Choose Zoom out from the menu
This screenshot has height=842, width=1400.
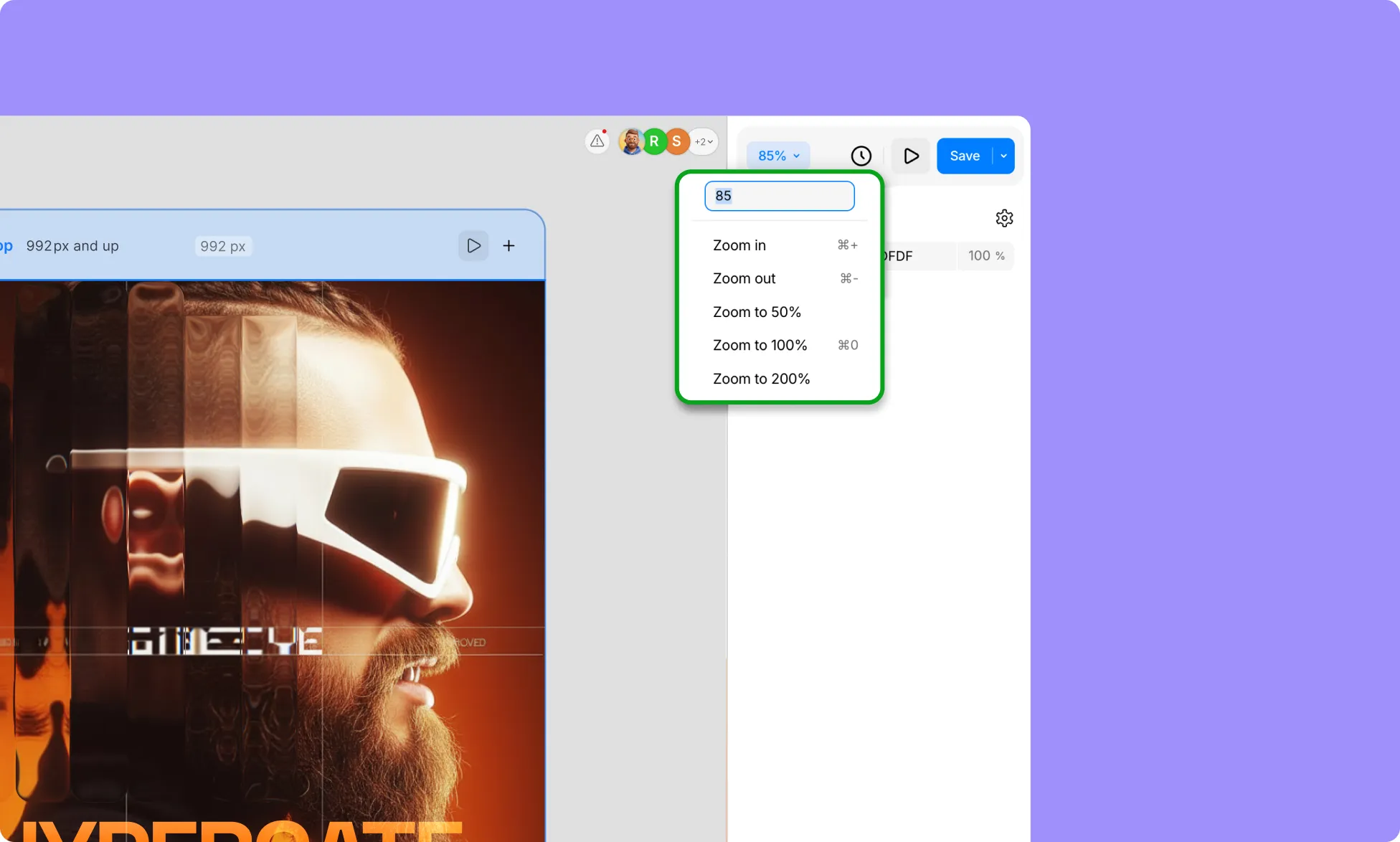785,278
